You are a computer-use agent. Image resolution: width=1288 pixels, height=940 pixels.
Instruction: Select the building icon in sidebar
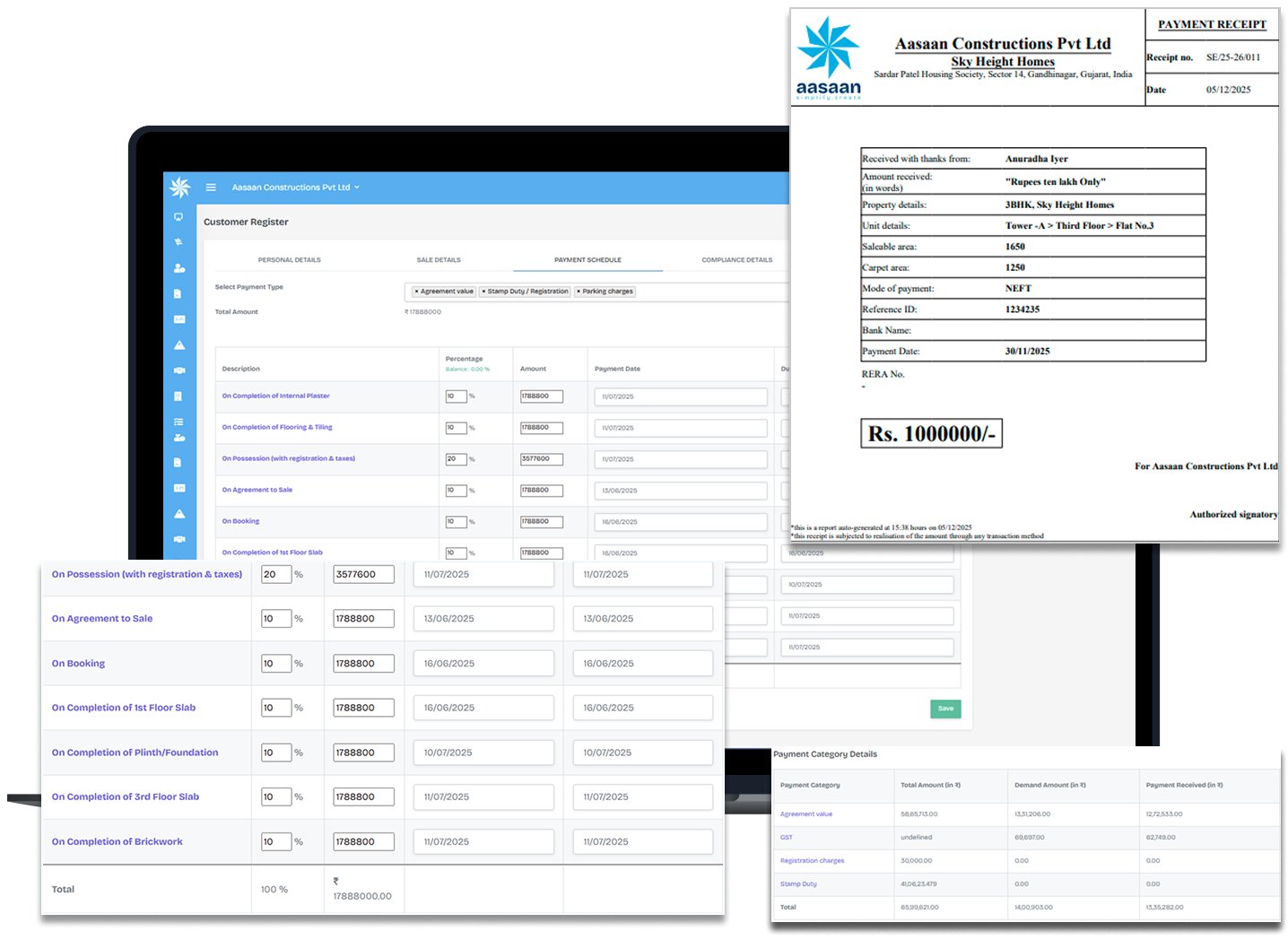tap(178, 396)
